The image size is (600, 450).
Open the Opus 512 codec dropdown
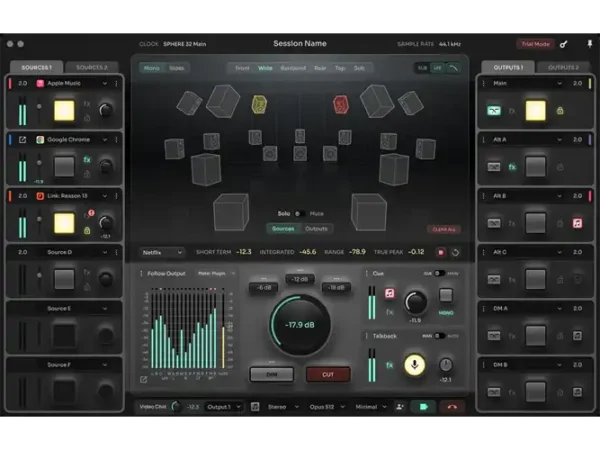click(x=327, y=407)
